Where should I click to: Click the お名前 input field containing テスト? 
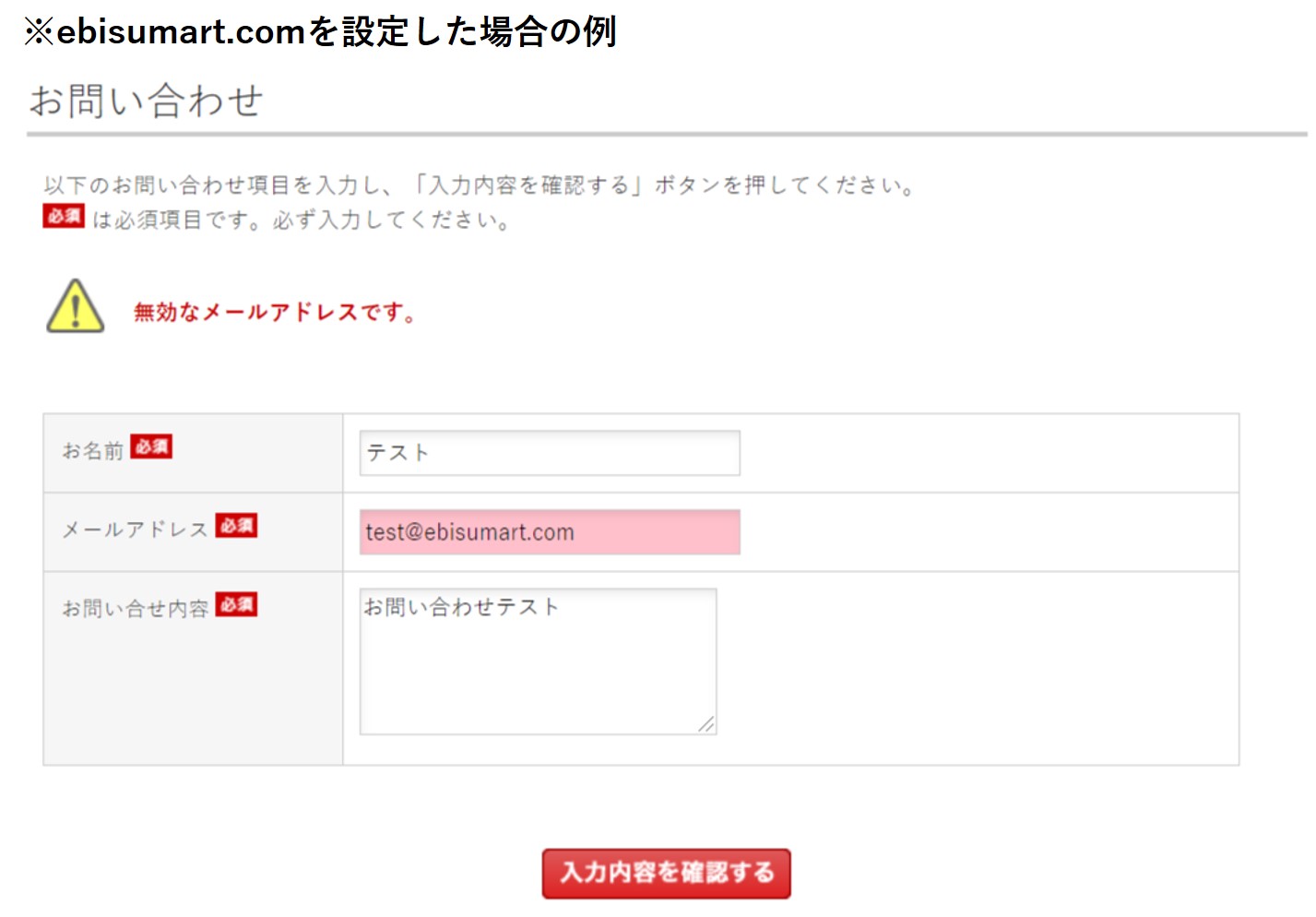point(550,453)
